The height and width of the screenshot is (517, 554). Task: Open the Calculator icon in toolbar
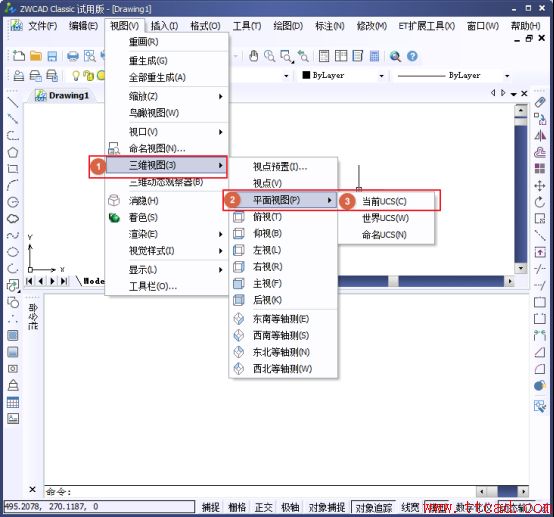point(374,56)
